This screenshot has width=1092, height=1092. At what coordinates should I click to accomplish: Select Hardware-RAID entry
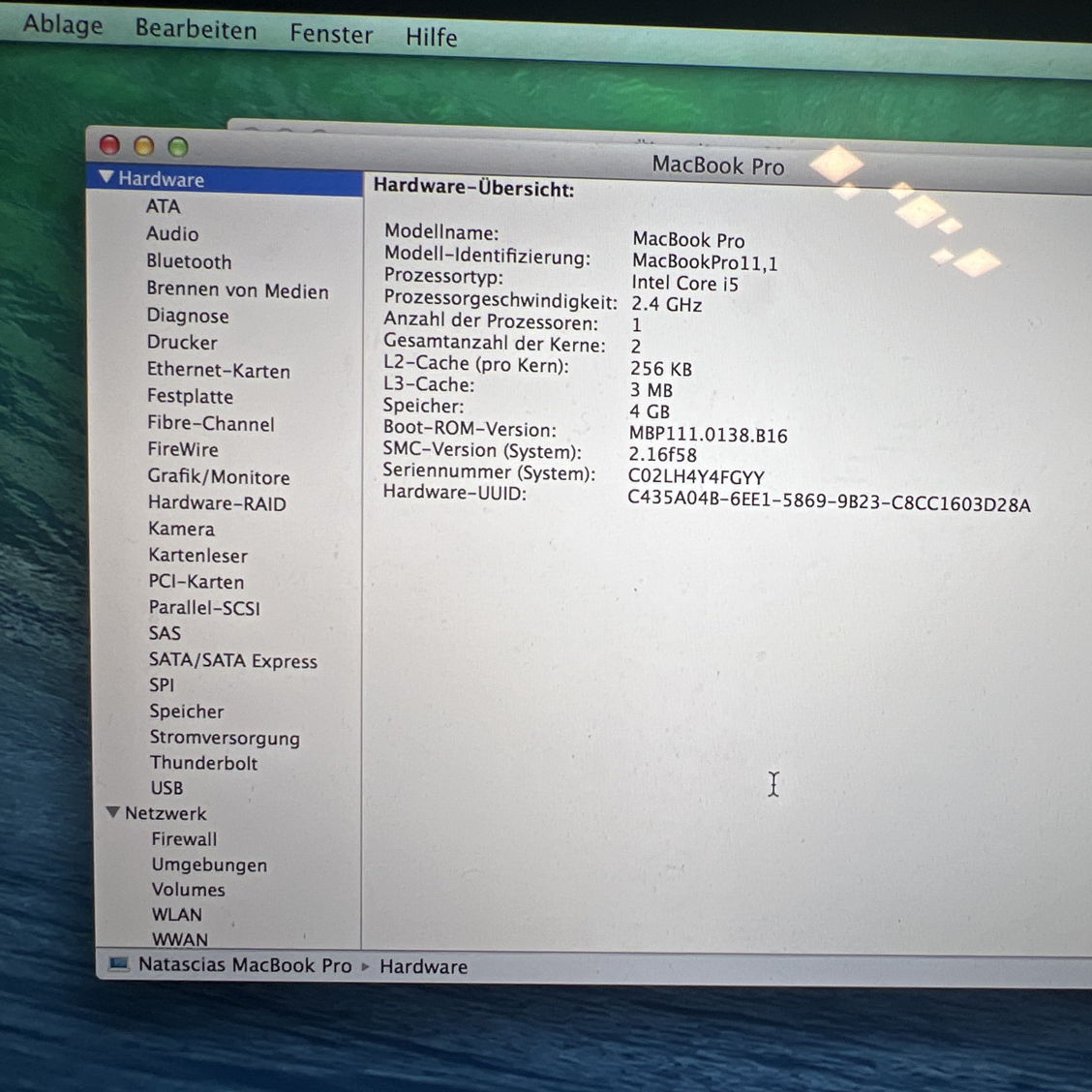coord(217,502)
